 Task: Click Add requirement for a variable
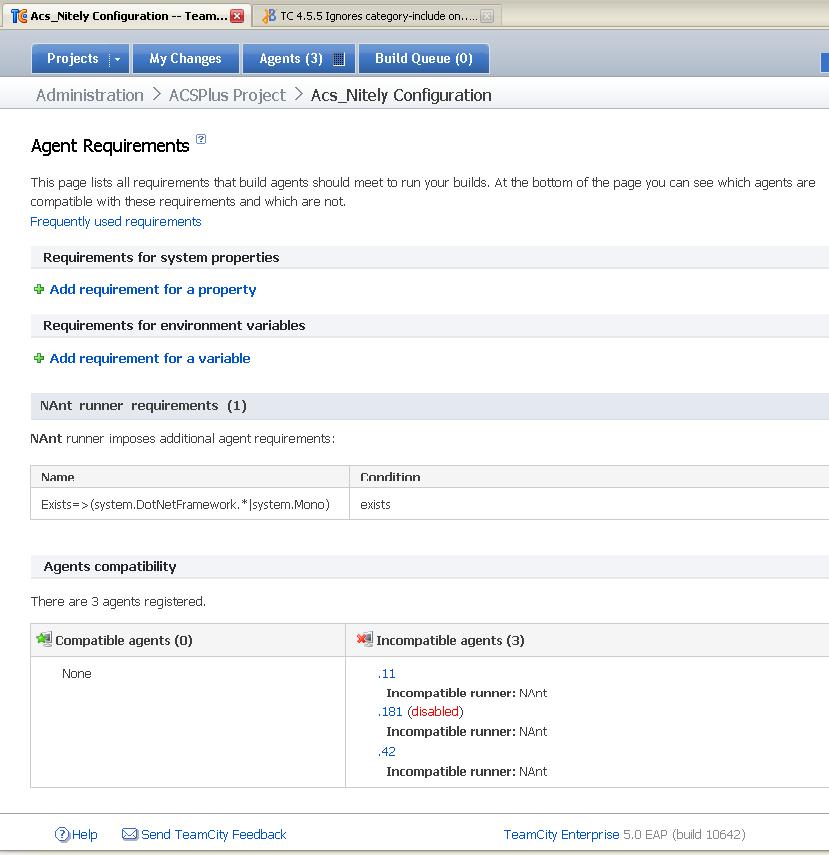[x=150, y=358]
